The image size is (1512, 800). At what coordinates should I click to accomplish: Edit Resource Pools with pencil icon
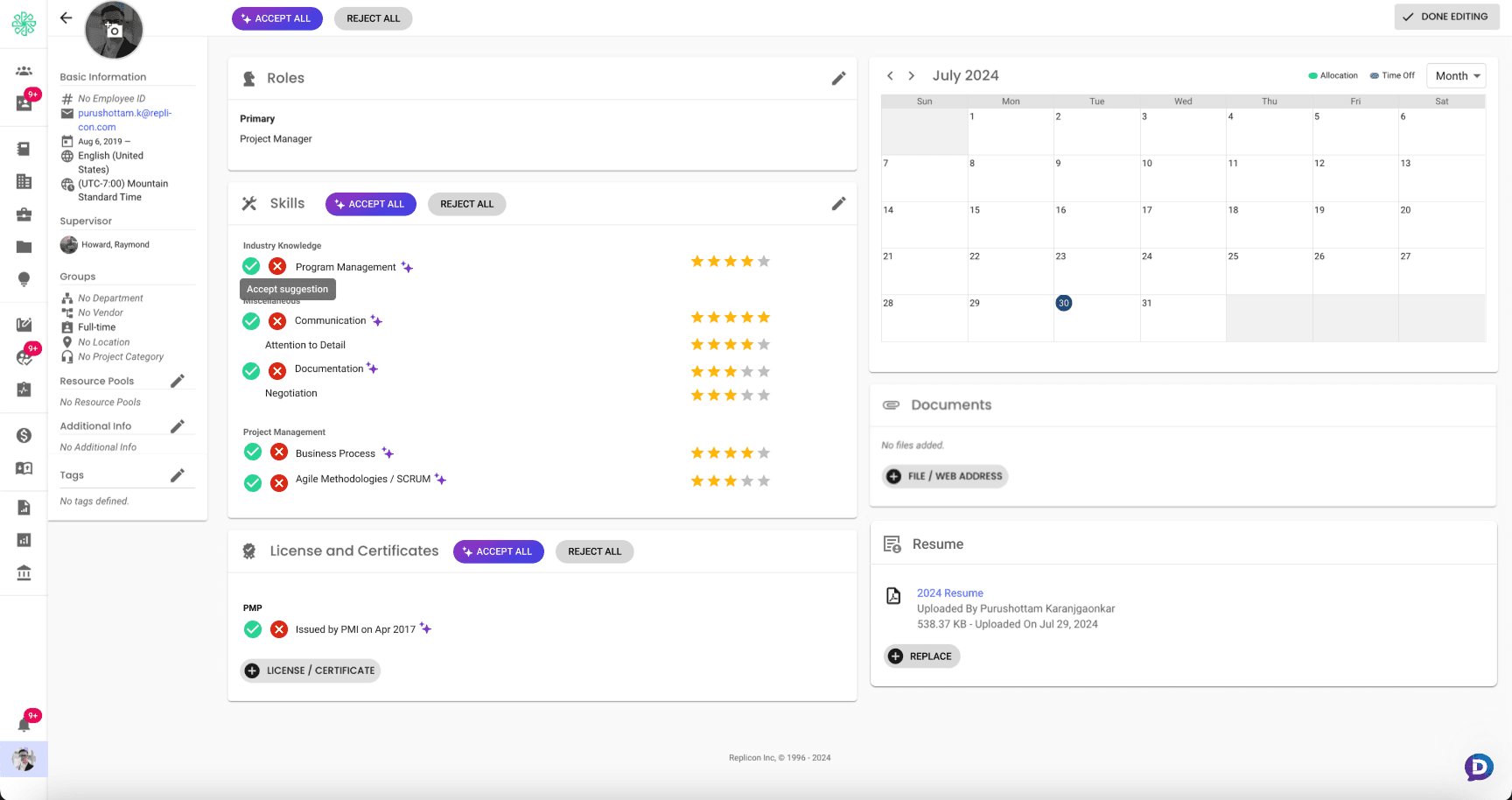click(x=178, y=381)
